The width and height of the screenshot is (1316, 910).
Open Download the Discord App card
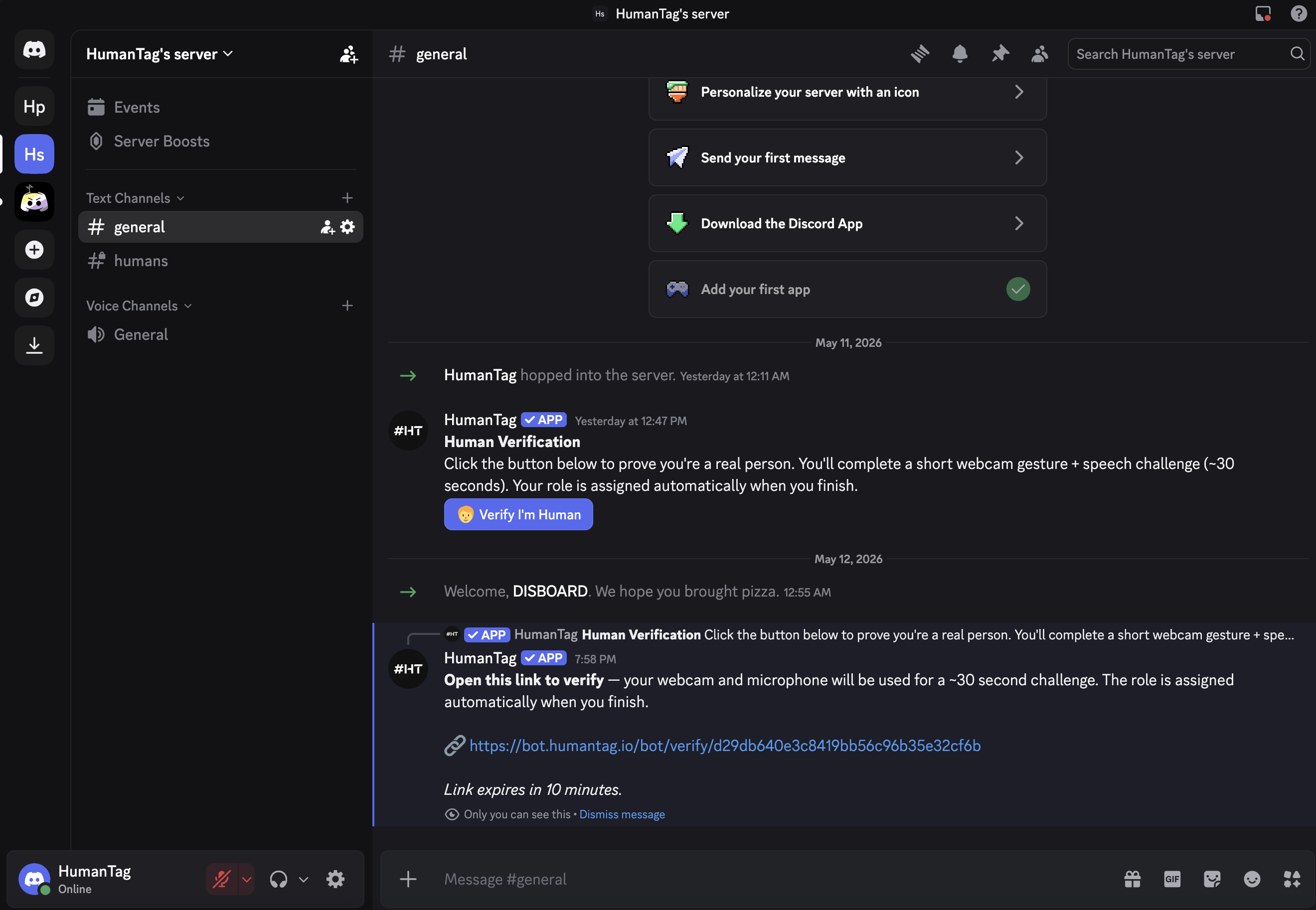pyautogui.click(x=847, y=223)
